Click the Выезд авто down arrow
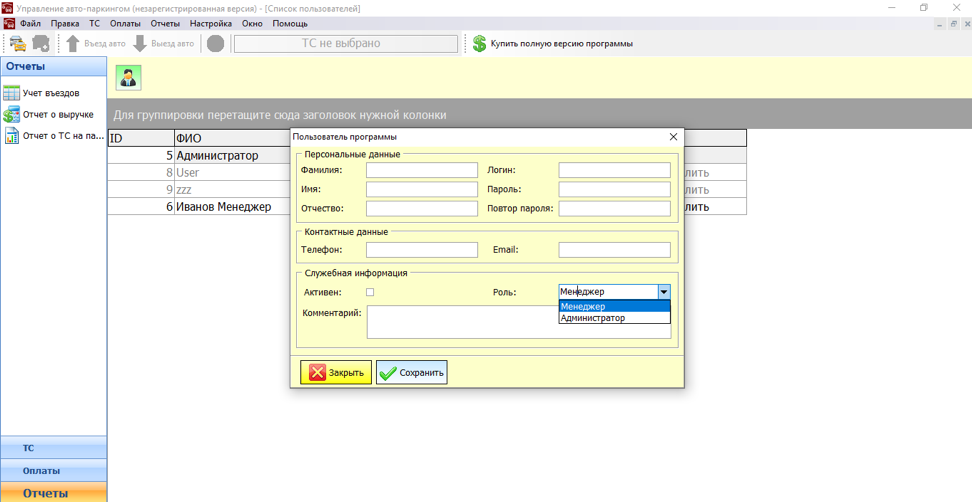Image resolution: width=972 pixels, height=502 pixels. pyautogui.click(x=140, y=43)
